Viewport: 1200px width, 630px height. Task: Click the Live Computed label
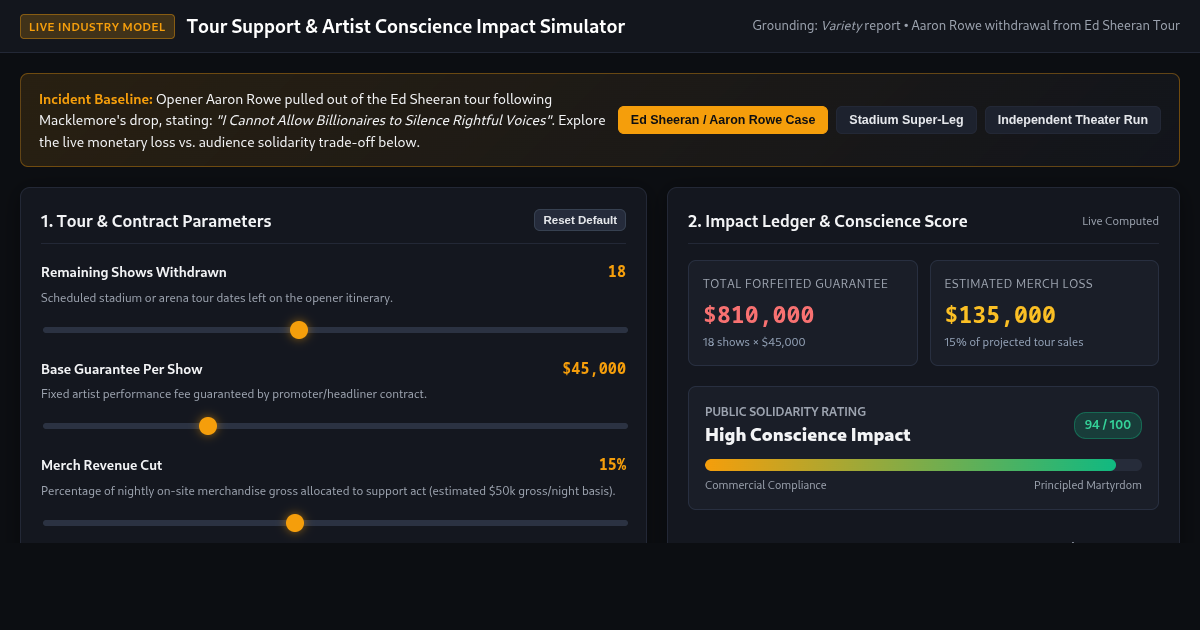pyautogui.click(x=1120, y=221)
